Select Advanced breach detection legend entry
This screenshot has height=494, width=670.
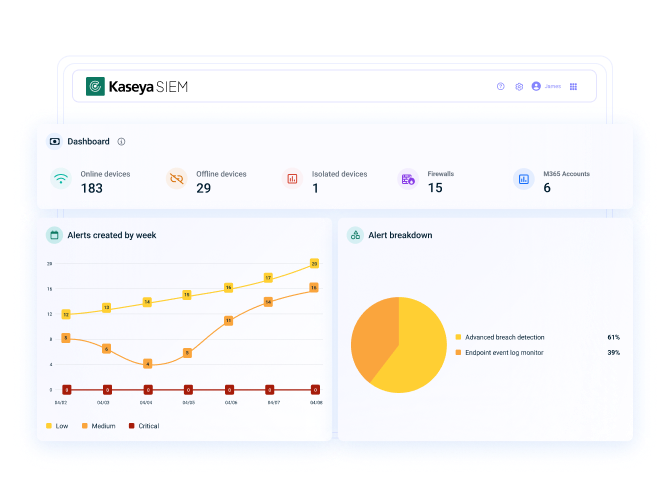point(500,337)
